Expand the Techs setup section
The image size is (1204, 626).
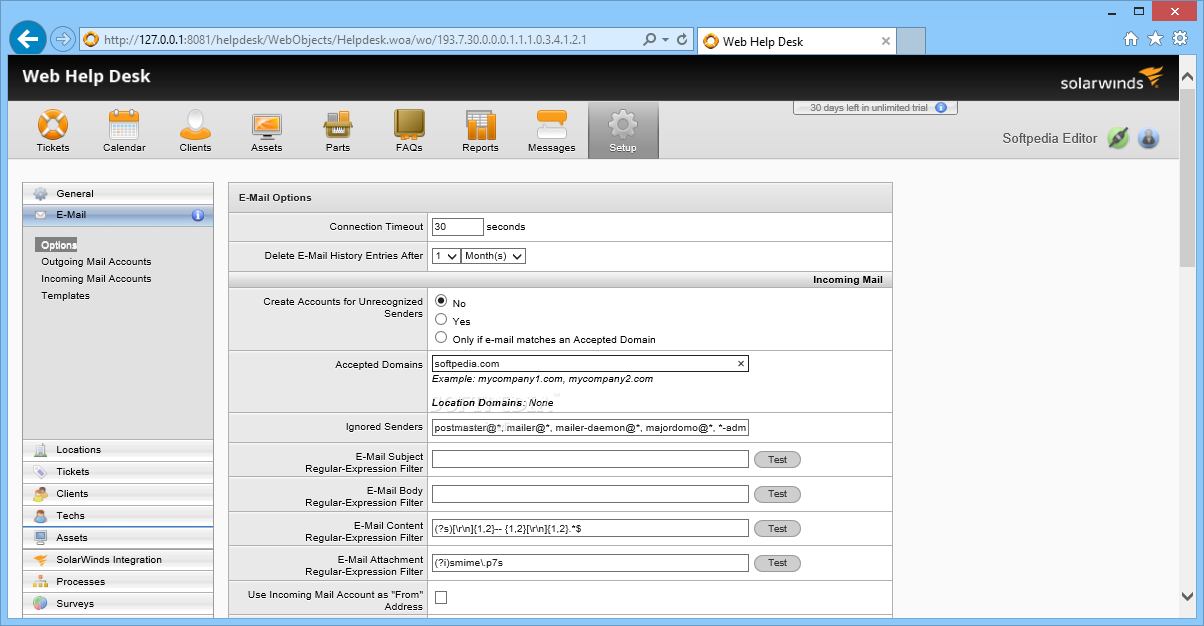[x=118, y=516]
